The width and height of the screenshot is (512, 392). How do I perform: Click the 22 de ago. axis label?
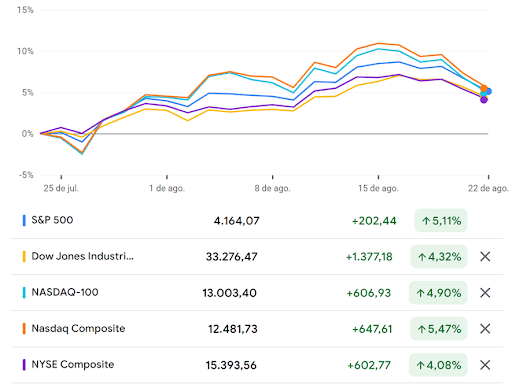tap(488, 188)
